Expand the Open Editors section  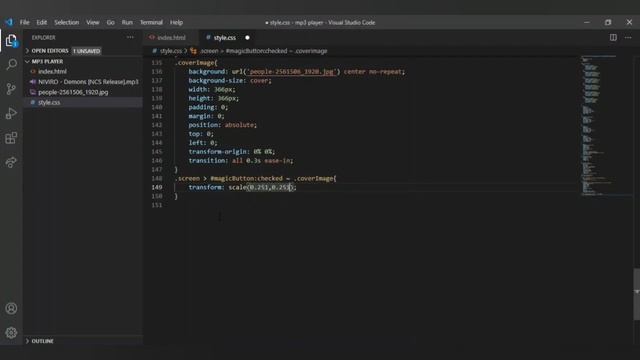[27, 51]
